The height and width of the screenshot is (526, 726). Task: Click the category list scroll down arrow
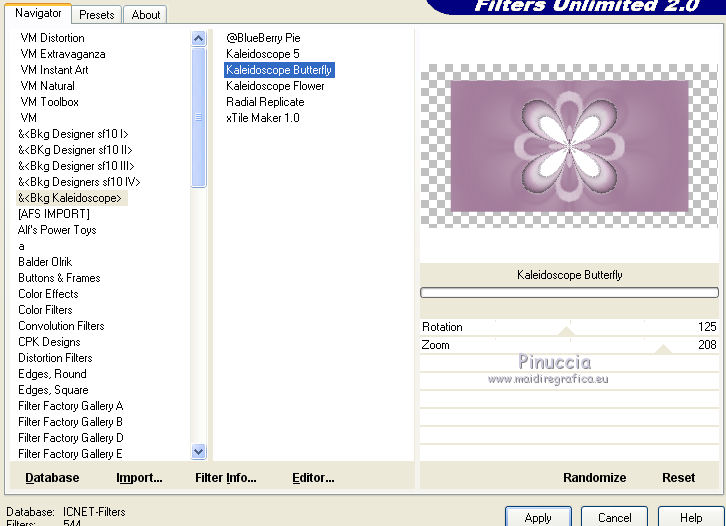pos(199,451)
